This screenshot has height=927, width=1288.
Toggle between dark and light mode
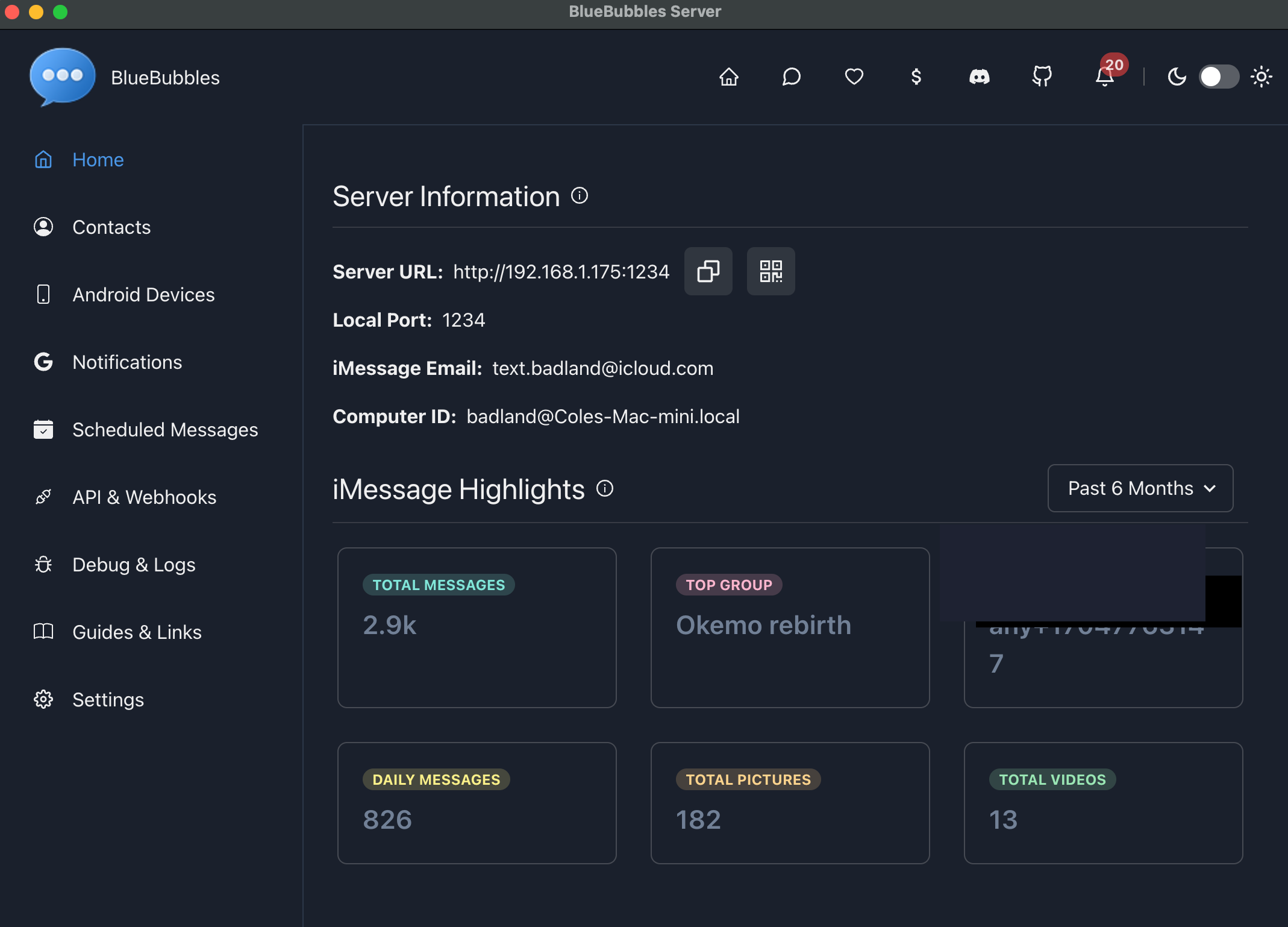1218,77
